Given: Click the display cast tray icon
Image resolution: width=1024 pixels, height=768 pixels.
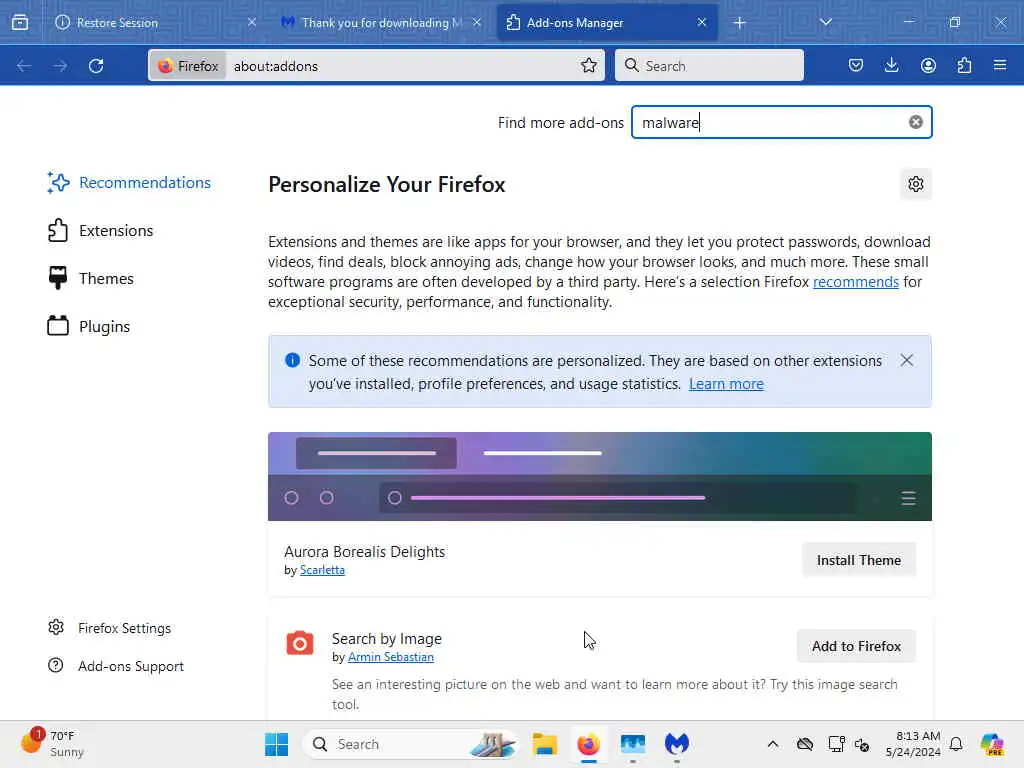Looking at the screenshot, I should coord(836,744).
